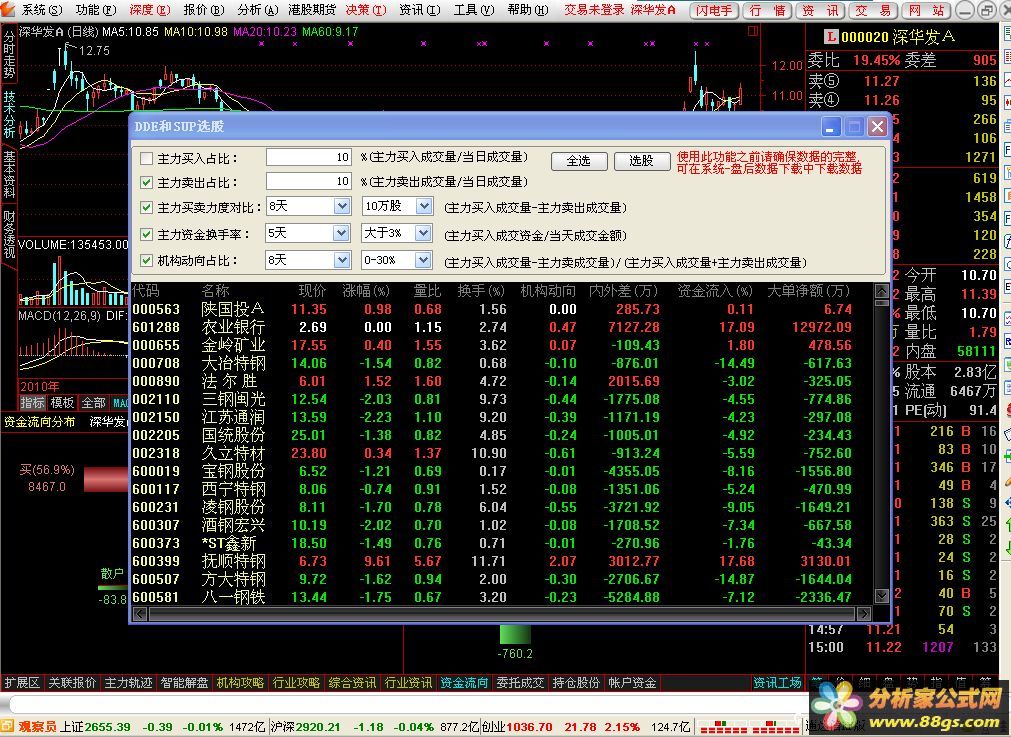Click the stock table's scroll-left arrow
The height and width of the screenshot is (737, 1011).
[x=140, y=614]
